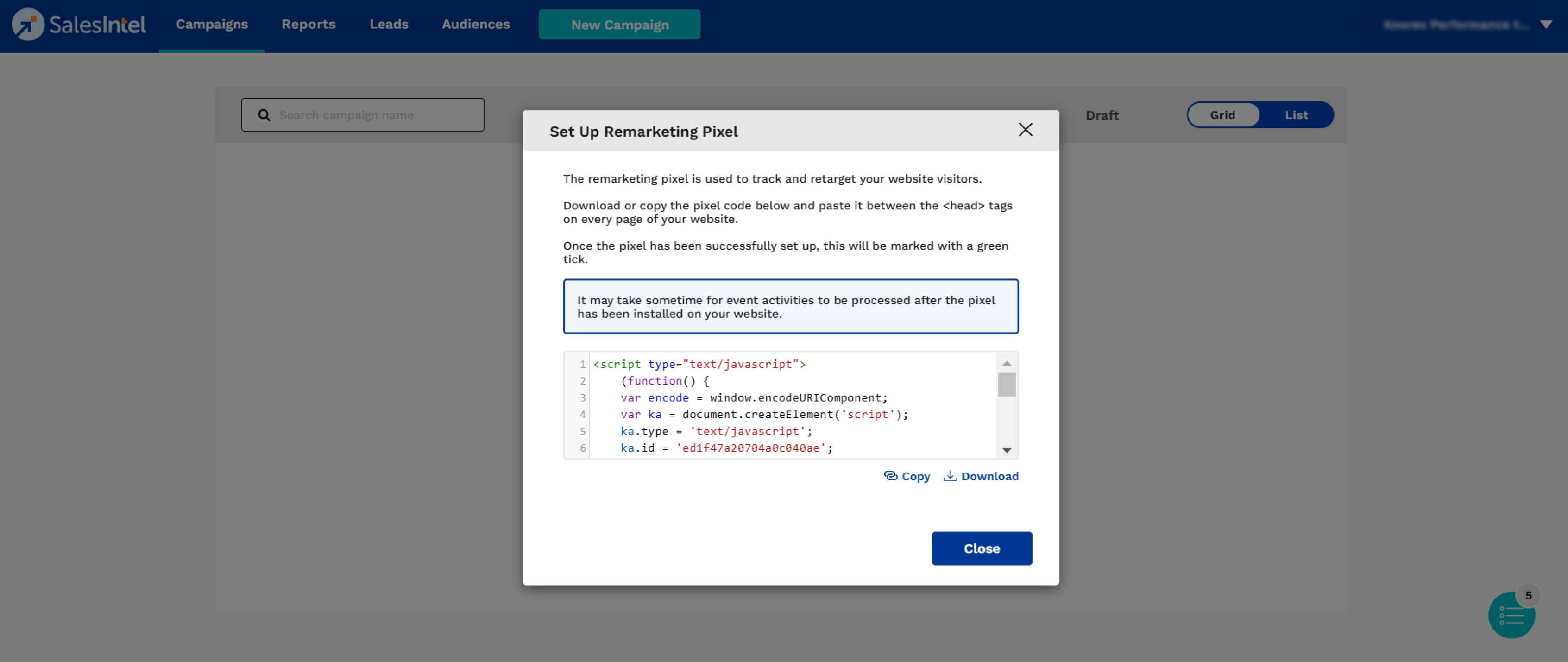Click the search magnifier icon
The width and height of the screenshot is (1568, 662).
[264, 115]
